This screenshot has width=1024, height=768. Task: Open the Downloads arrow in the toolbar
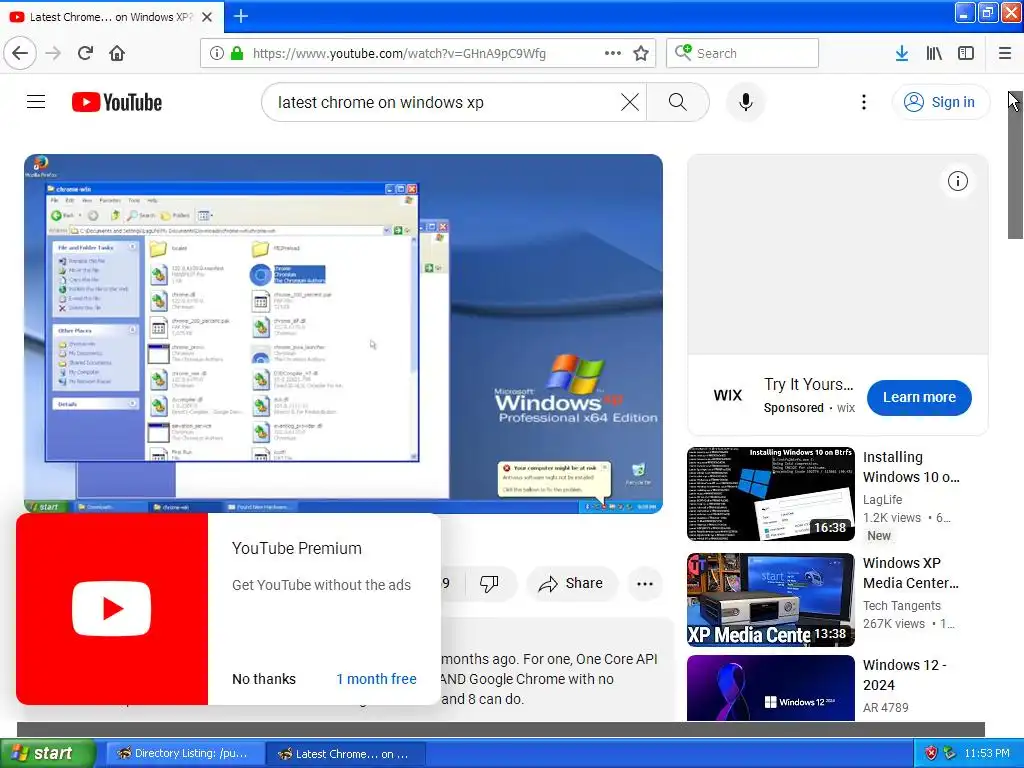pyautogui.click(x=902, y=53)
